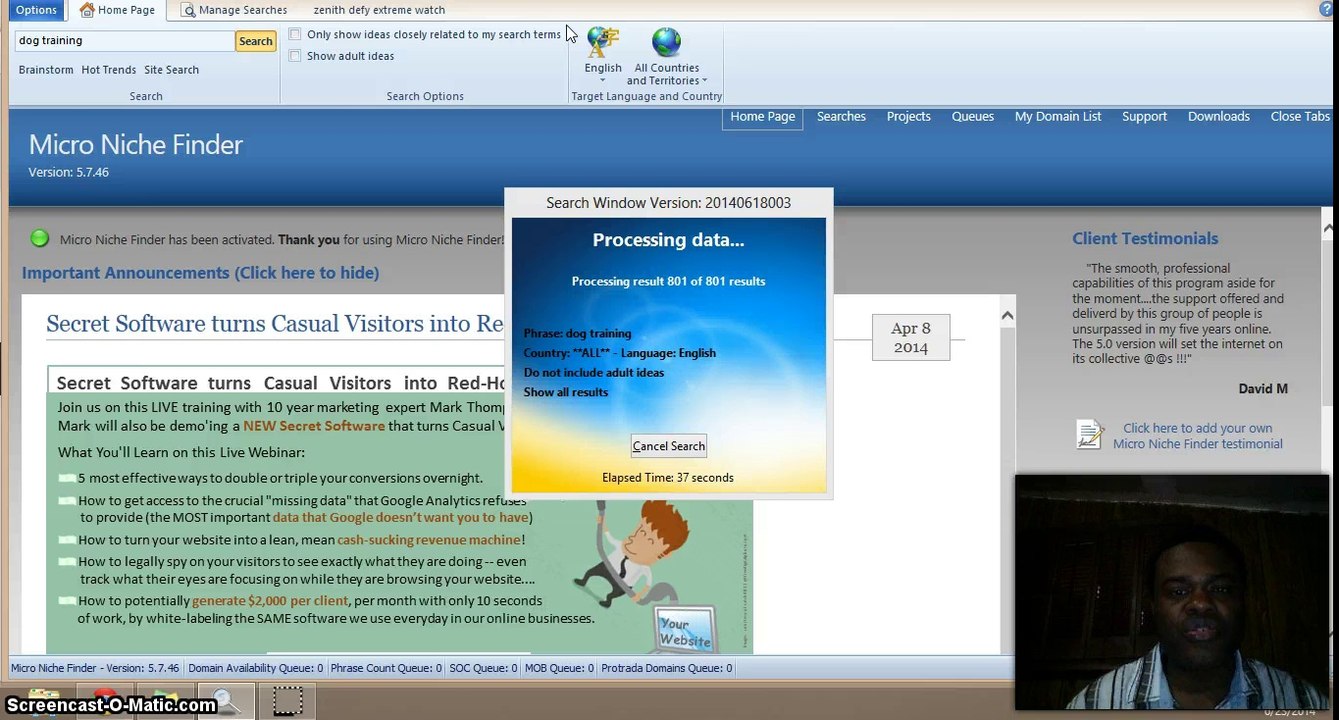Click the Protrada Domains Queue status entry
The height and width of the screenshot is (720, 1339).
(x=666, y=668)
